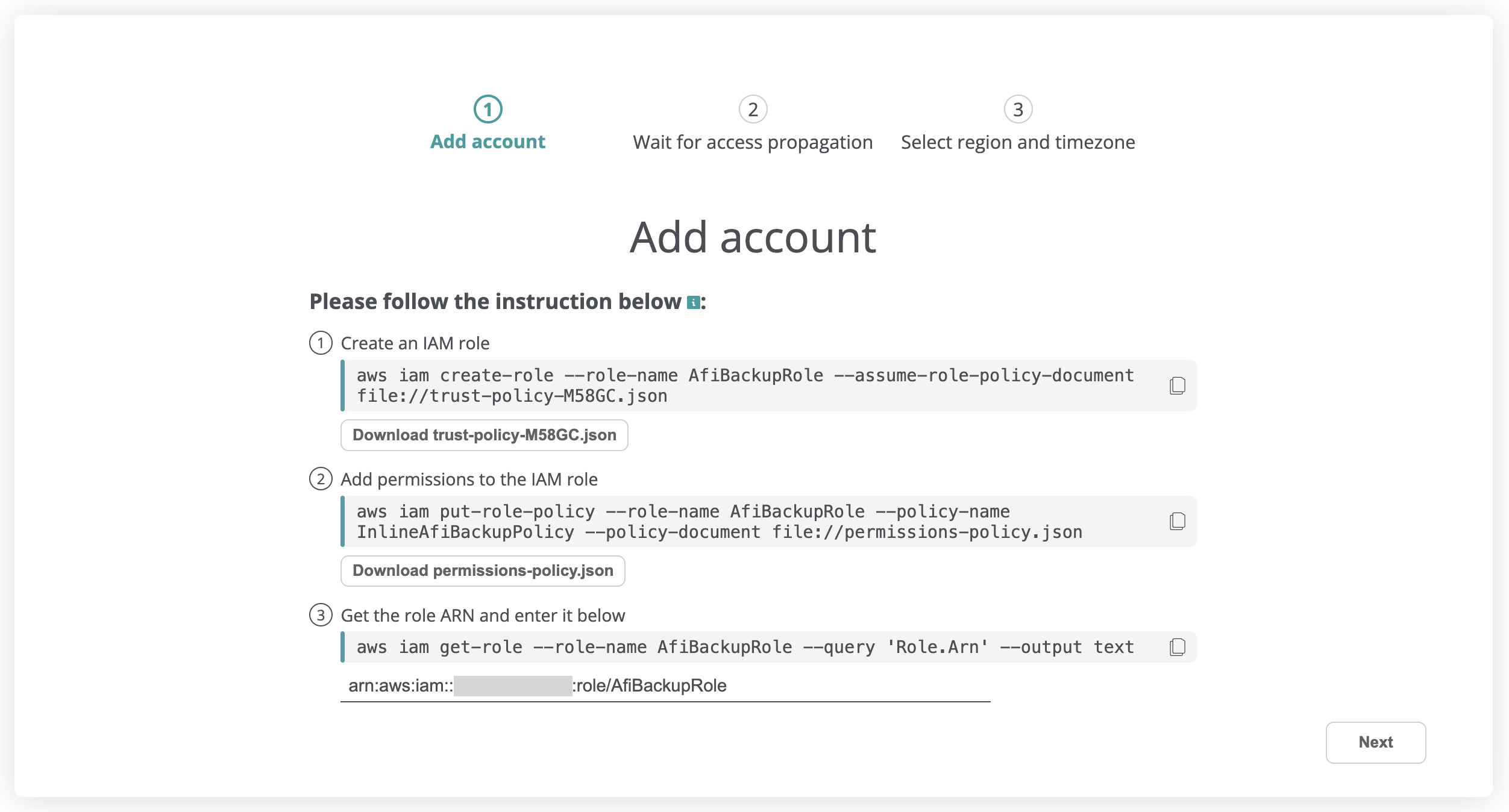Click the info icon beside instruction heading
The width and height of the screenshot is (1509, 812).
(693, 302)
